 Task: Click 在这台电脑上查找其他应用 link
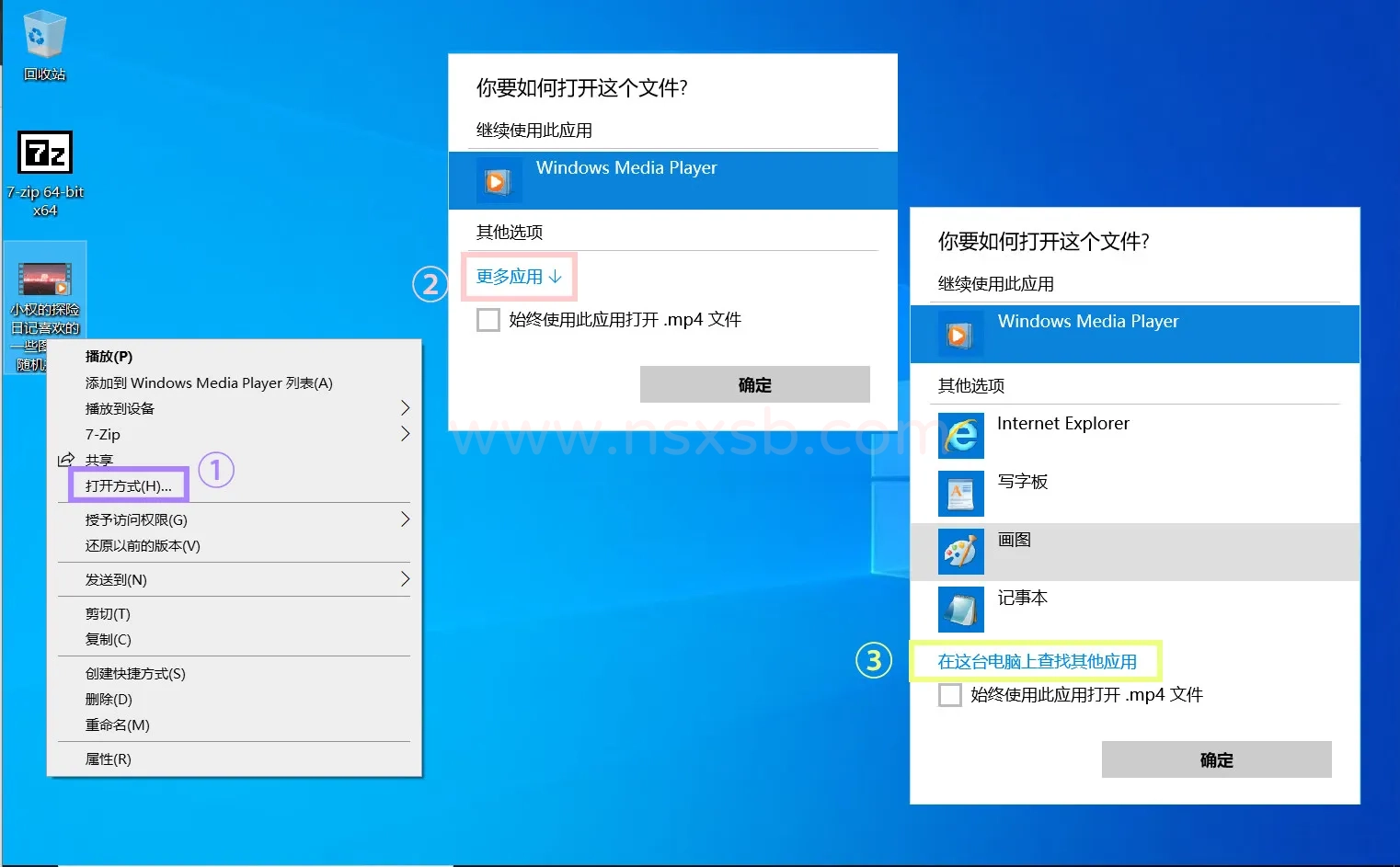pos(1038,662)
